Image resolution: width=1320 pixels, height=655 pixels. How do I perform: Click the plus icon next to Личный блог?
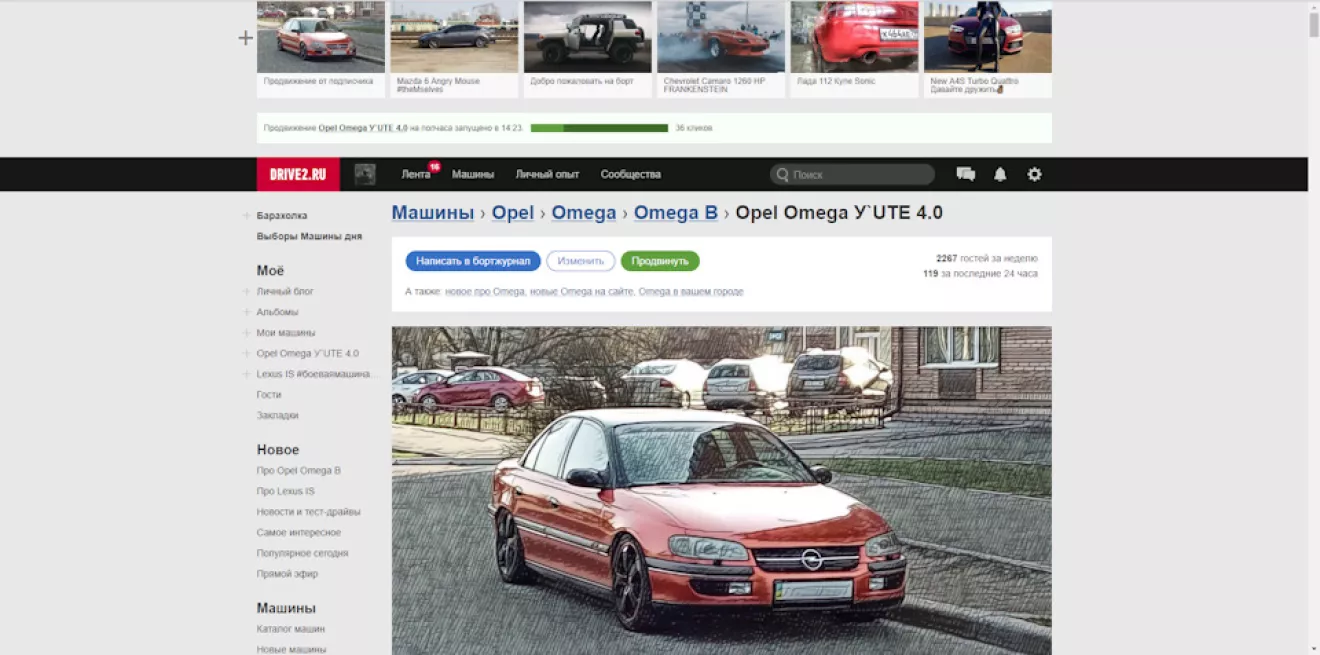click(246, 292)
